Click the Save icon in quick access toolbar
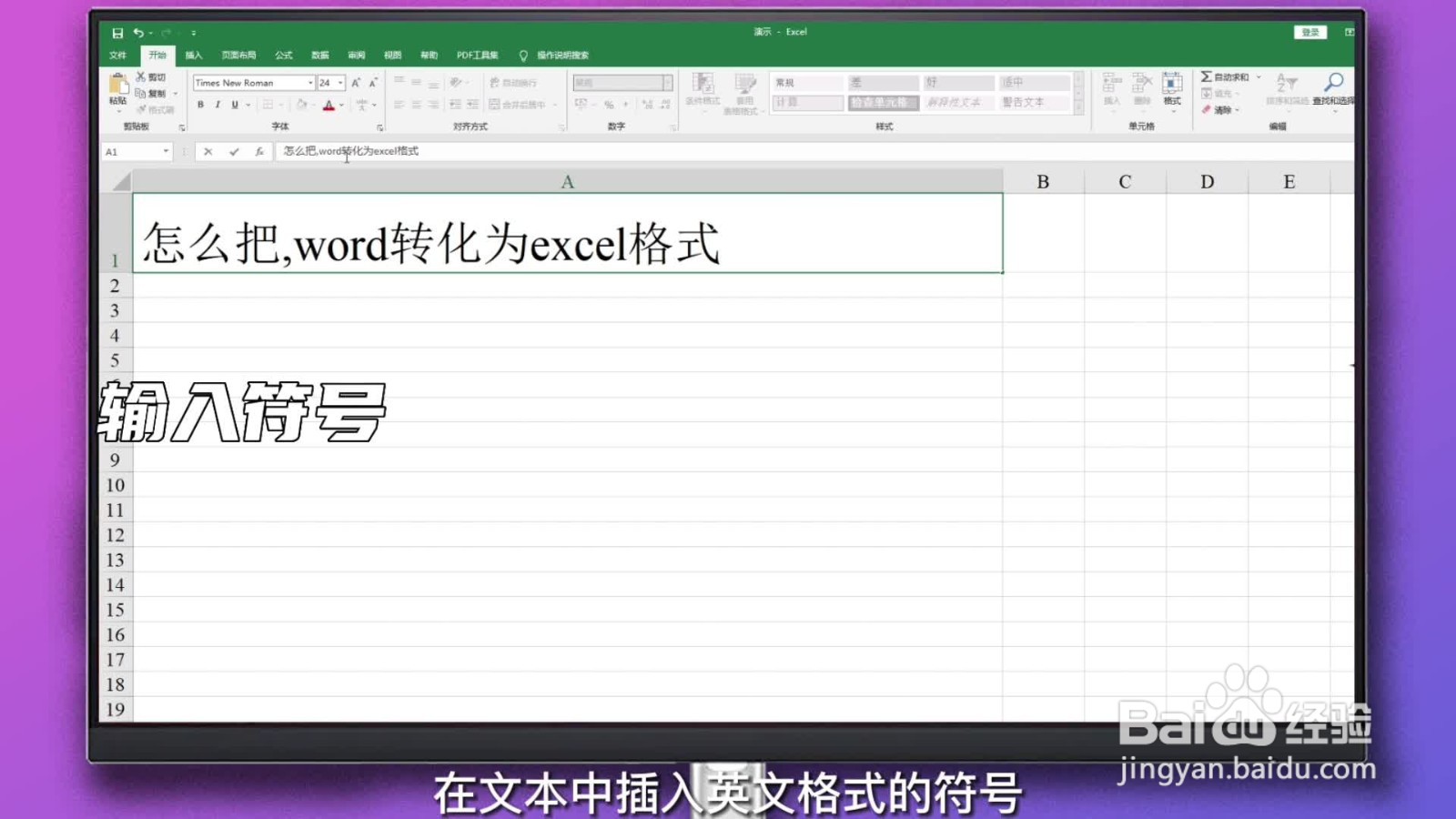The width and height of the screenshot is (1456, 819). pyautogui.click(x=117, y=33)
